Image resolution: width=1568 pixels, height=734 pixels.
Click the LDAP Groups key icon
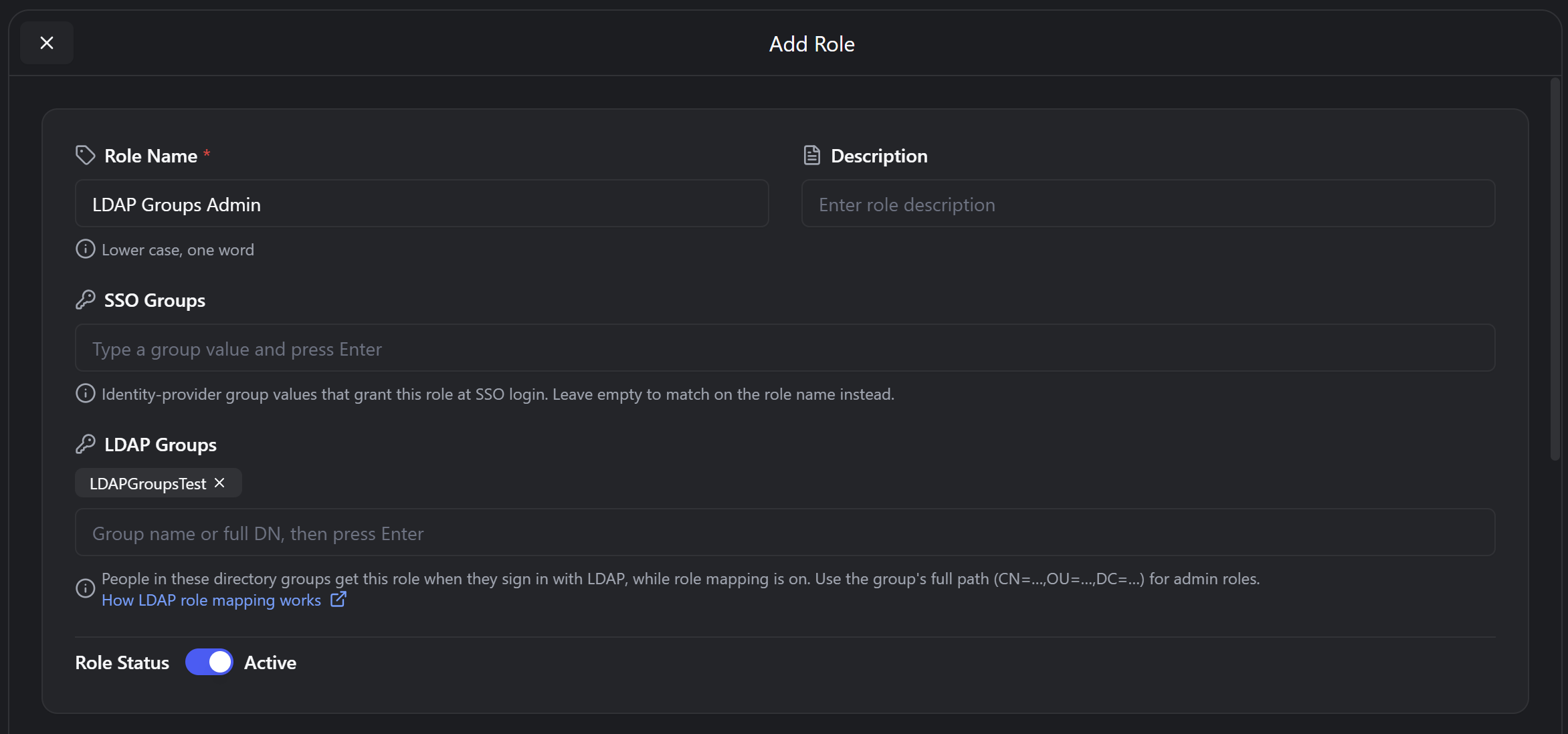coord(85,444)
